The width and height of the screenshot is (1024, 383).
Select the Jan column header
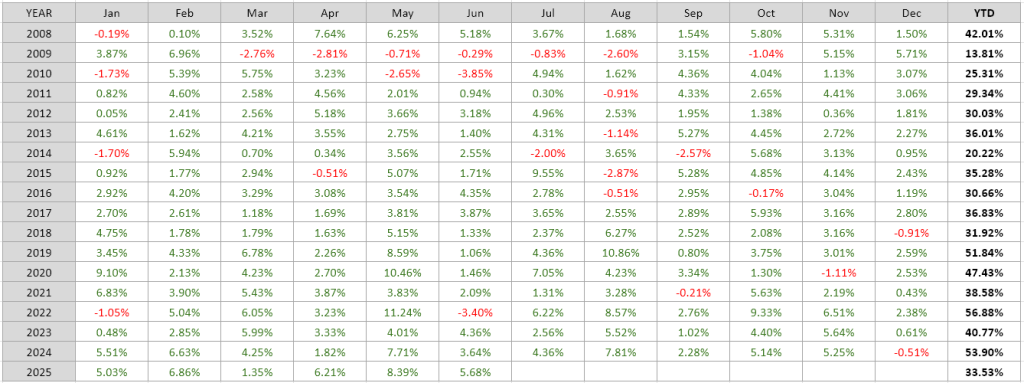pyautogui.click(x=112, y=12)
